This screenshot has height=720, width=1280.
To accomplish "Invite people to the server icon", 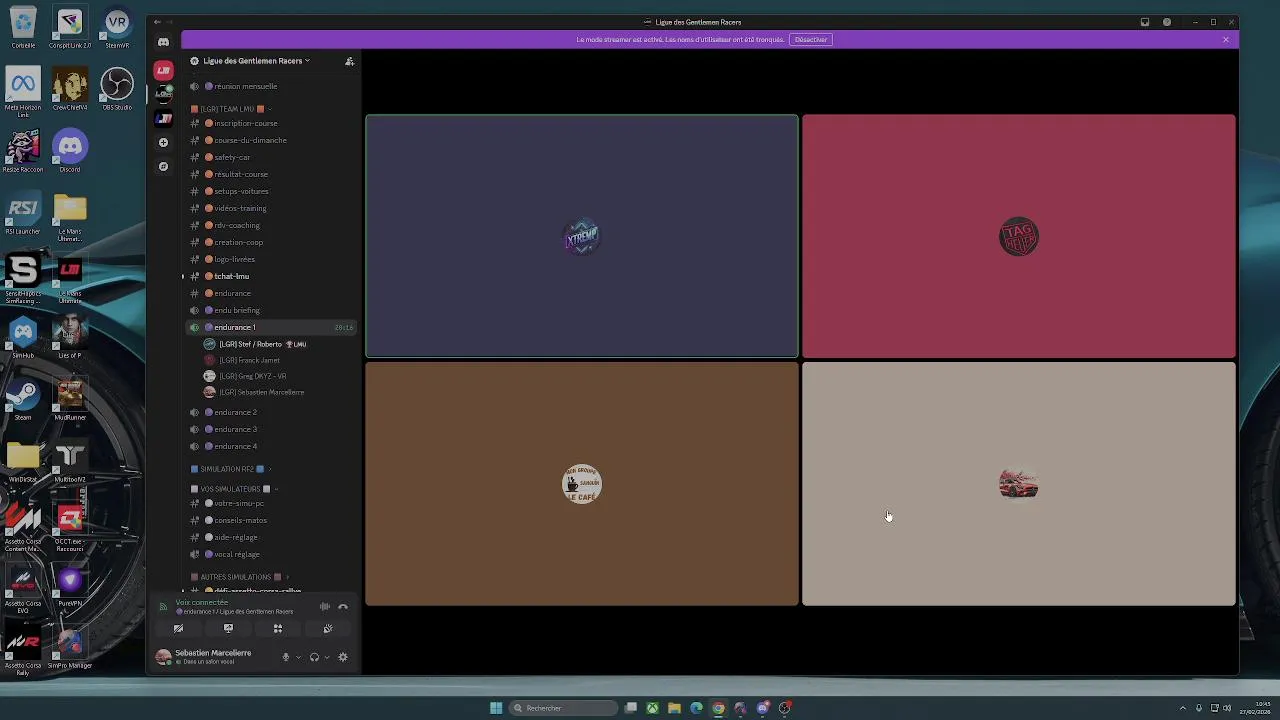I will 349,61.
